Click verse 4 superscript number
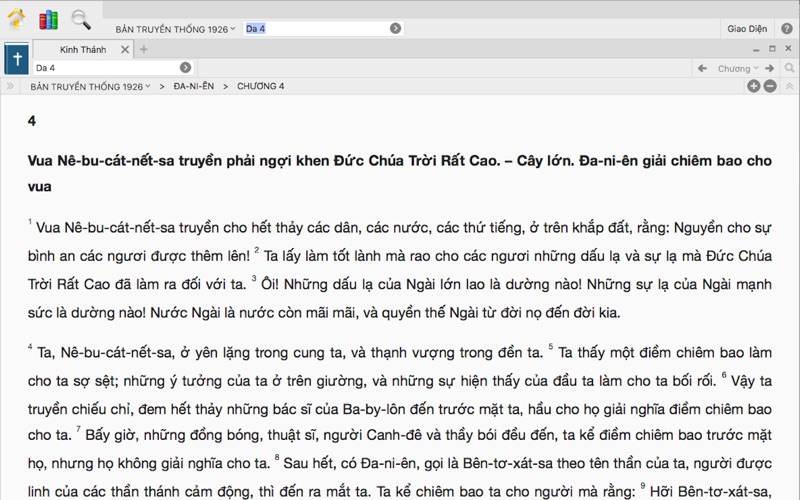800x500 pixels. point(30,346)
